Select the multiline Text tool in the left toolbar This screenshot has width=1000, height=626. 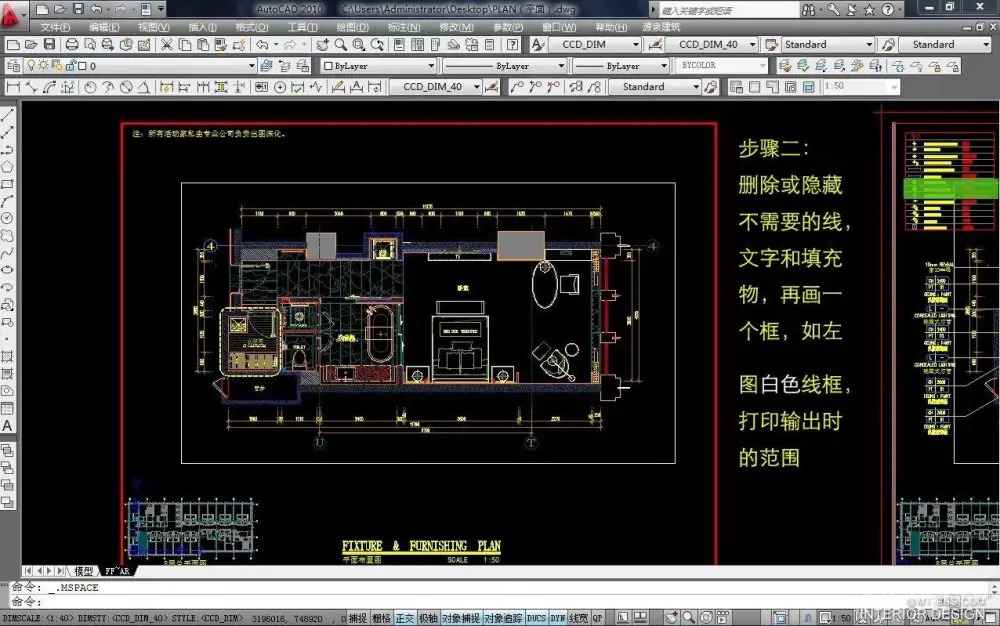tap(8, 426)
